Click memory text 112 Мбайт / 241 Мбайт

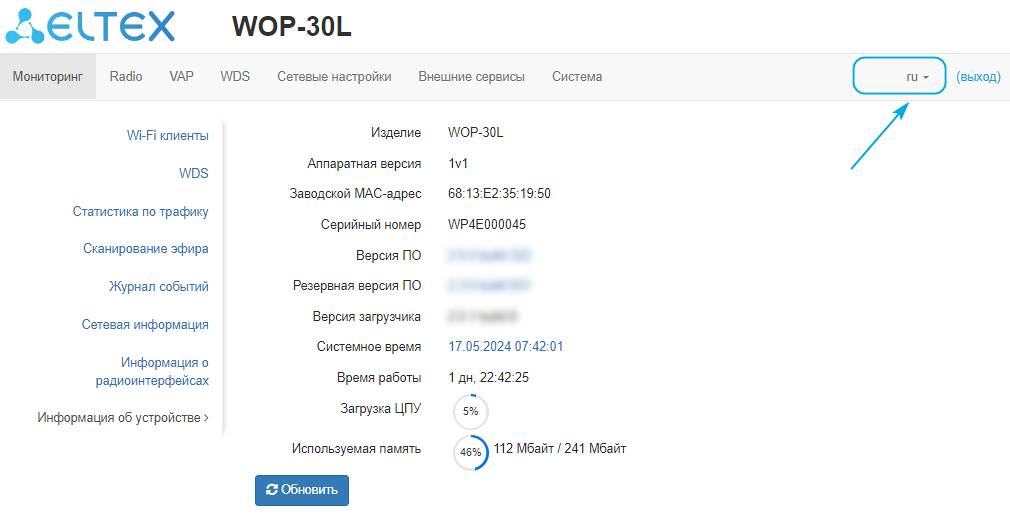pos(560,448)
